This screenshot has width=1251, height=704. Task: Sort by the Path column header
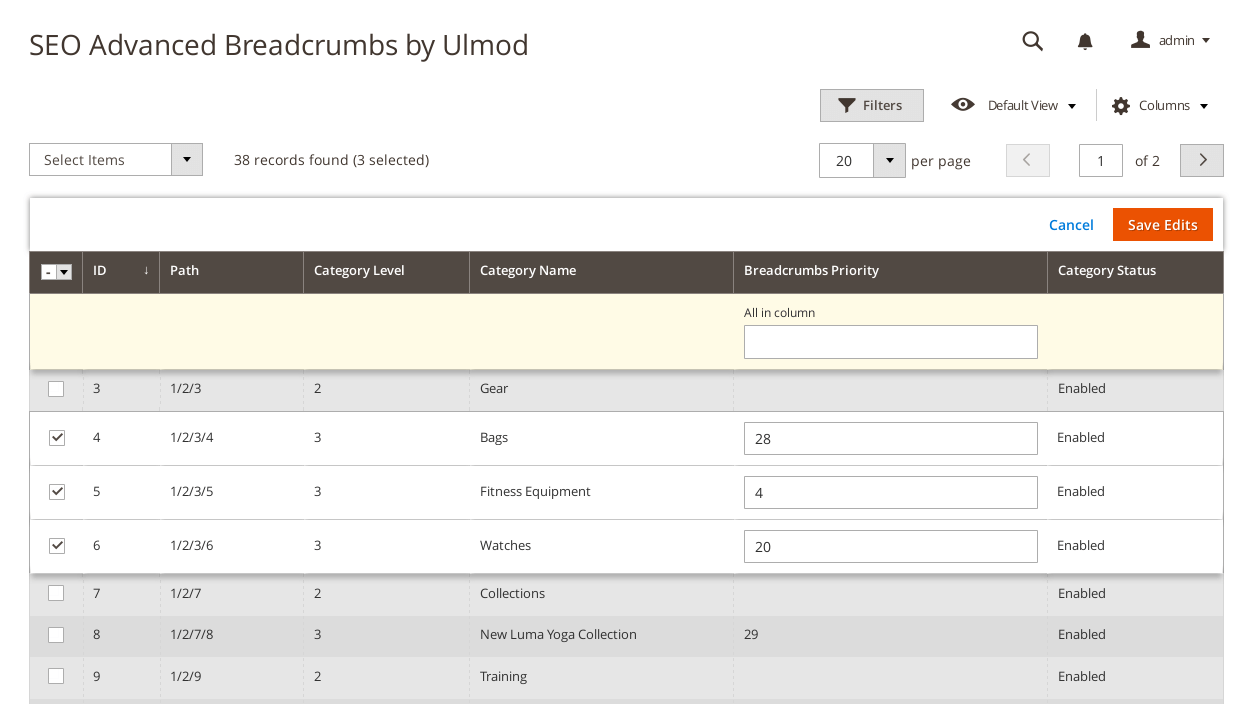click(x=231, y=271)
